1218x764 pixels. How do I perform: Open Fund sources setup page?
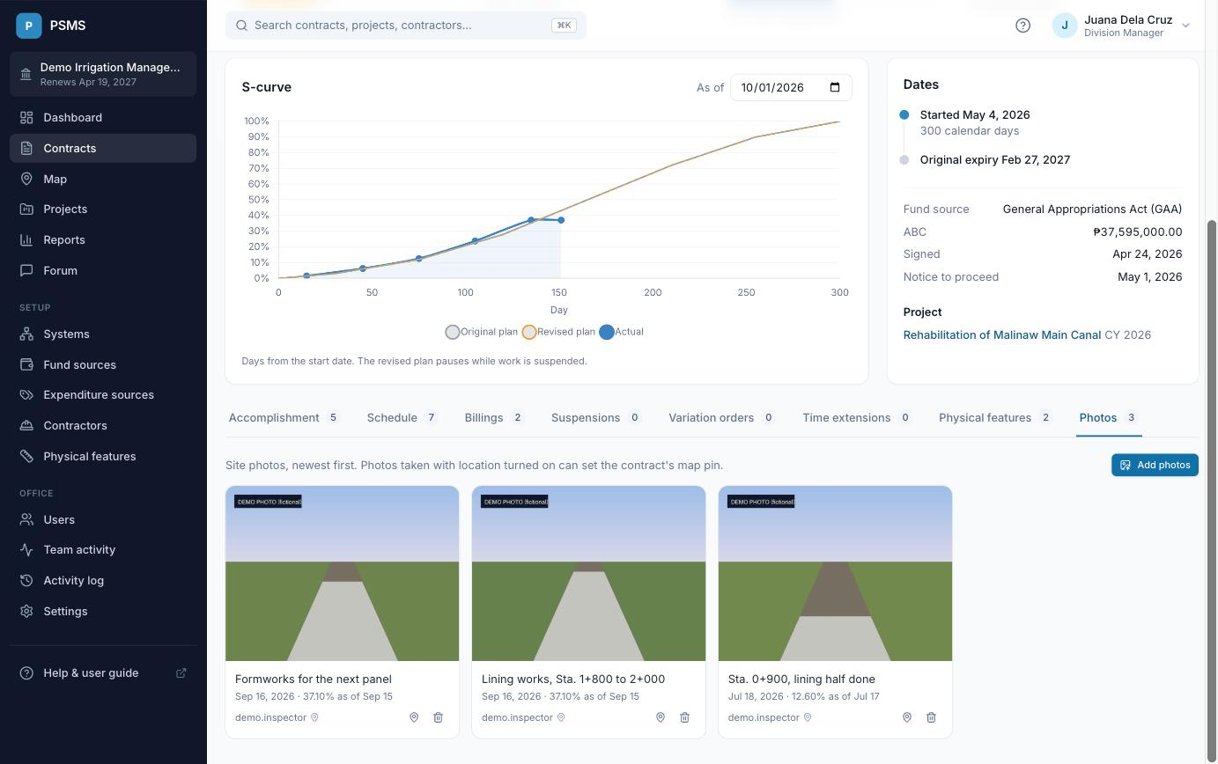103,365
